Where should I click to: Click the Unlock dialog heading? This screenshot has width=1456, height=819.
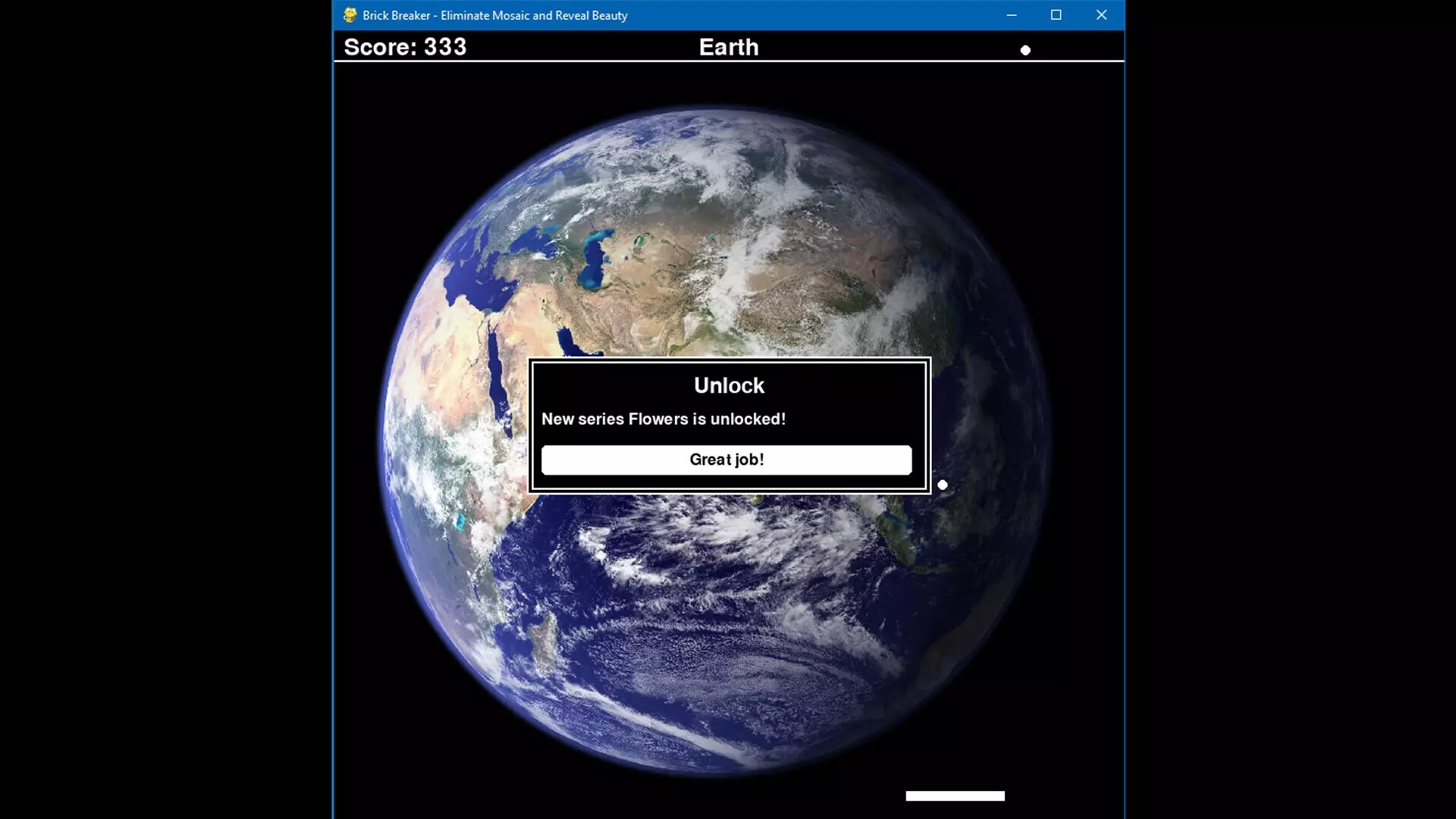(729, 385)
